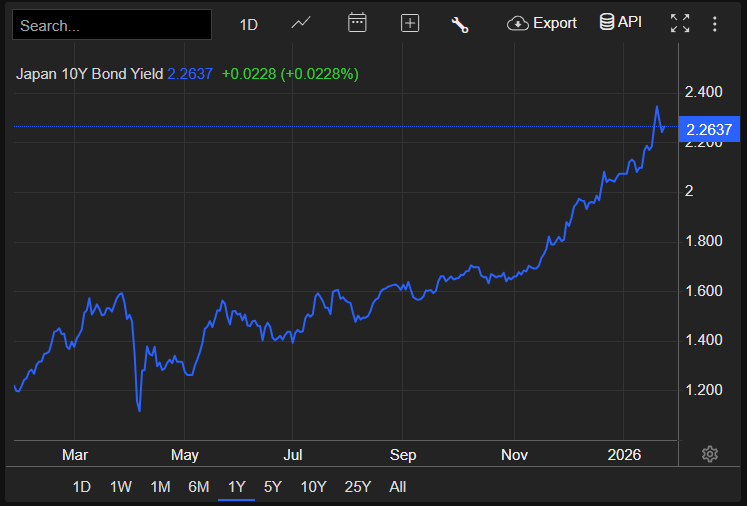The height and width of the screenshot is (506, 747).
Task: Click the API database icon
Action: (620, 23)
